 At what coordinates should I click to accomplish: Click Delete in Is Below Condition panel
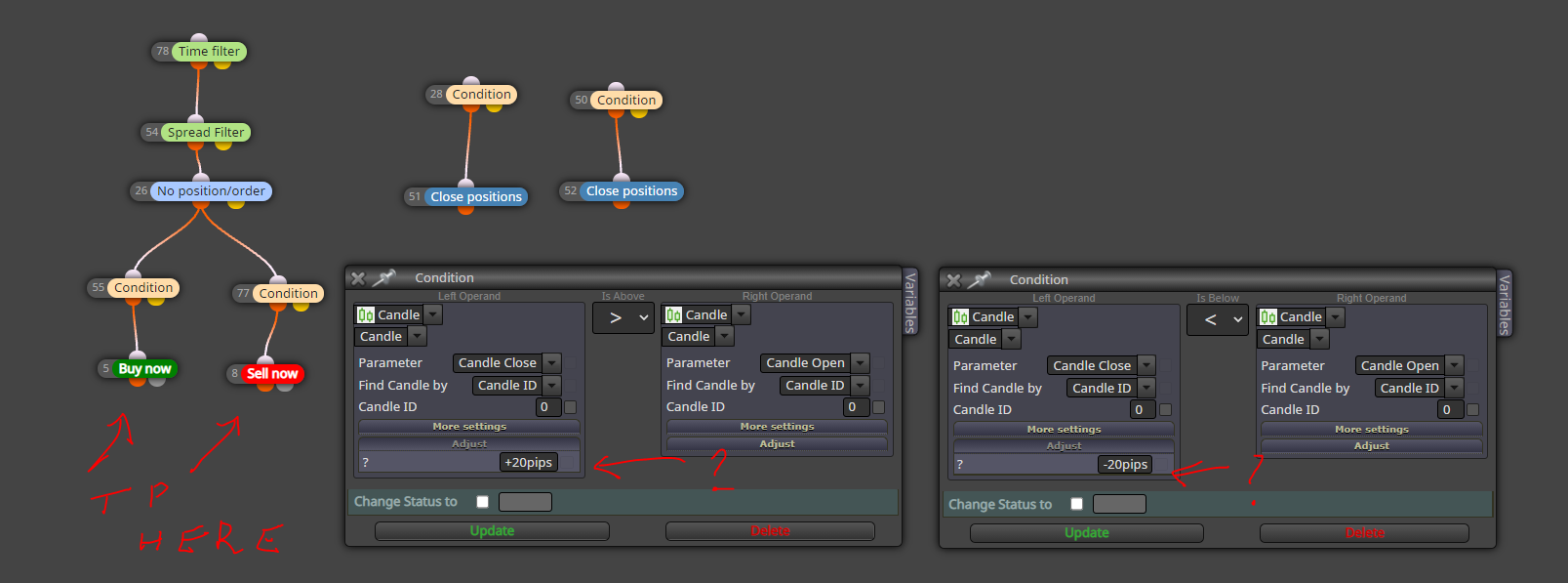pyautogui.click(x=1364, y=533)
